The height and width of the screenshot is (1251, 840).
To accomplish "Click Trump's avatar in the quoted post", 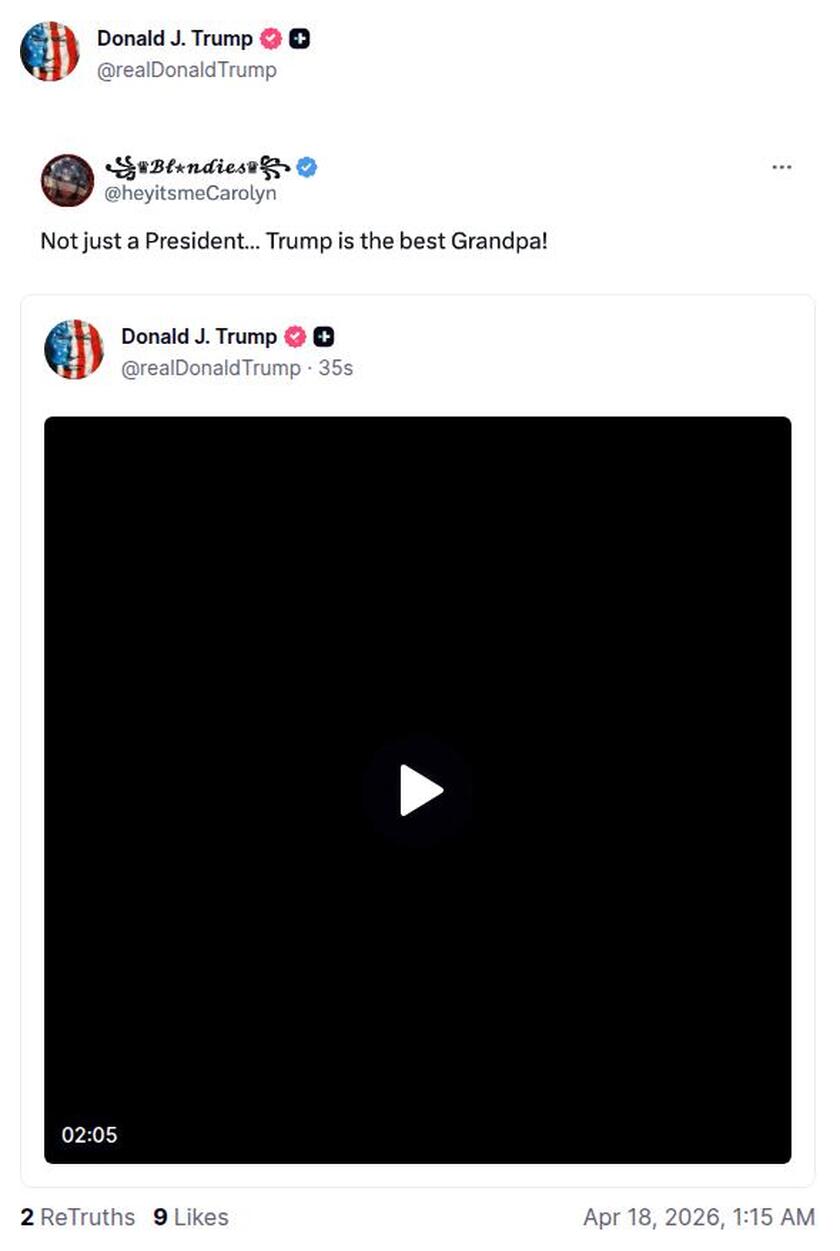I will (74, 349).
